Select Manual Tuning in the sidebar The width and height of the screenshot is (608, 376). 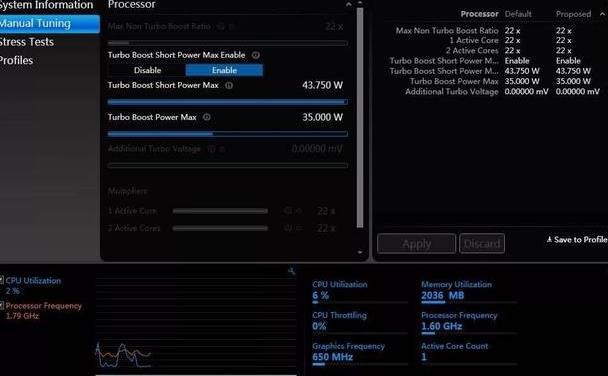tap(50, 24)
